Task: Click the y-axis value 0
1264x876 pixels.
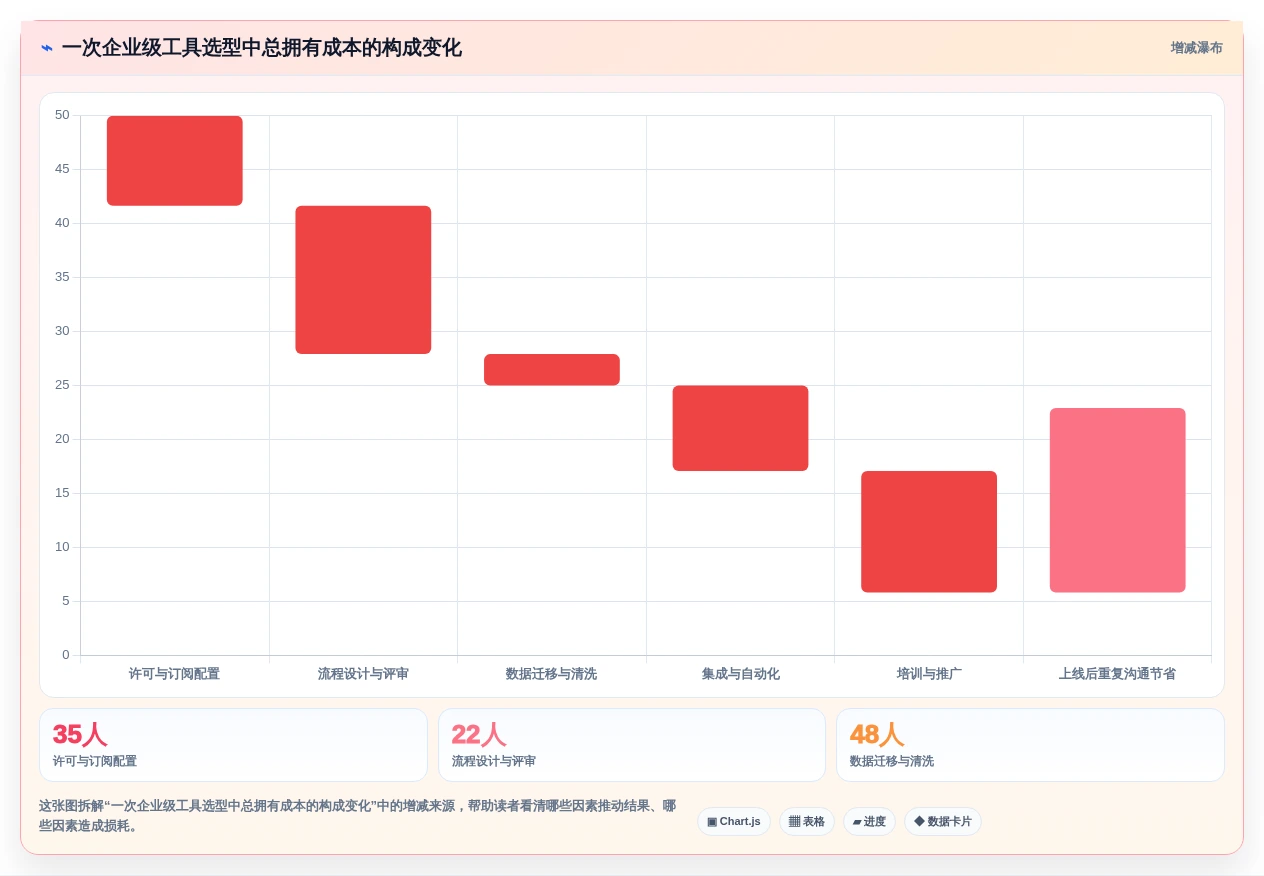Action: [66, 655]
